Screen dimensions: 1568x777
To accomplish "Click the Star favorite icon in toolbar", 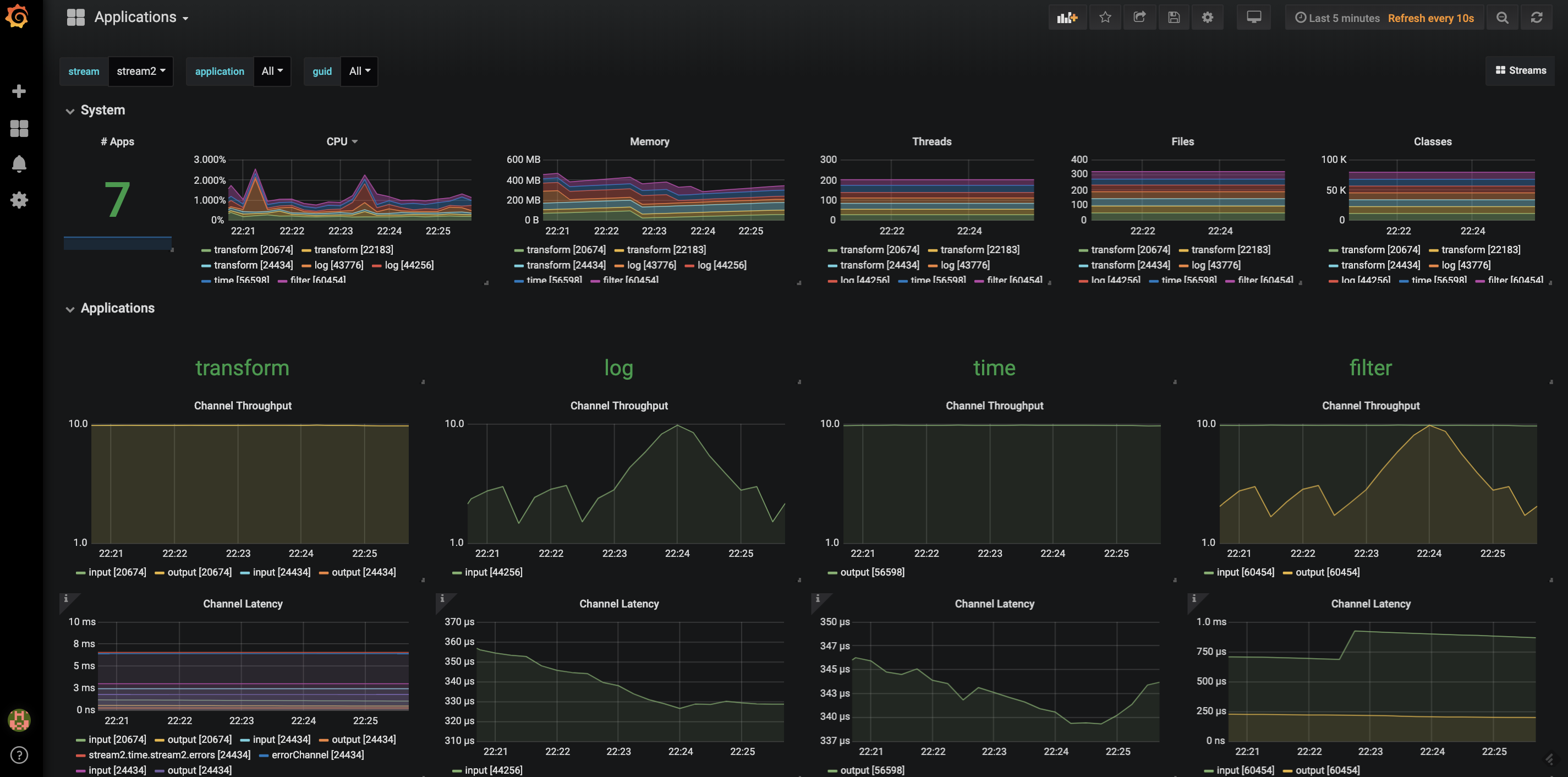I will 1105,18.
